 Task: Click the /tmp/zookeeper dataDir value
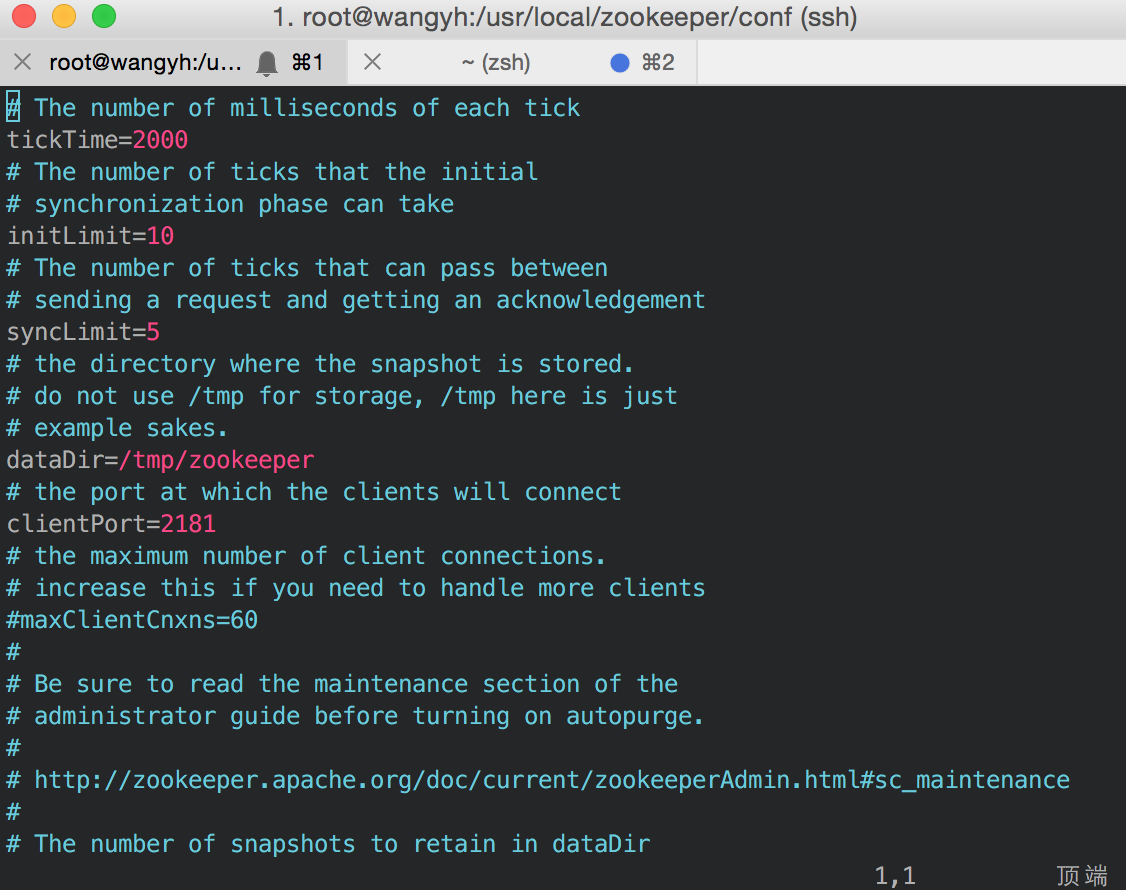click(216, 460)
